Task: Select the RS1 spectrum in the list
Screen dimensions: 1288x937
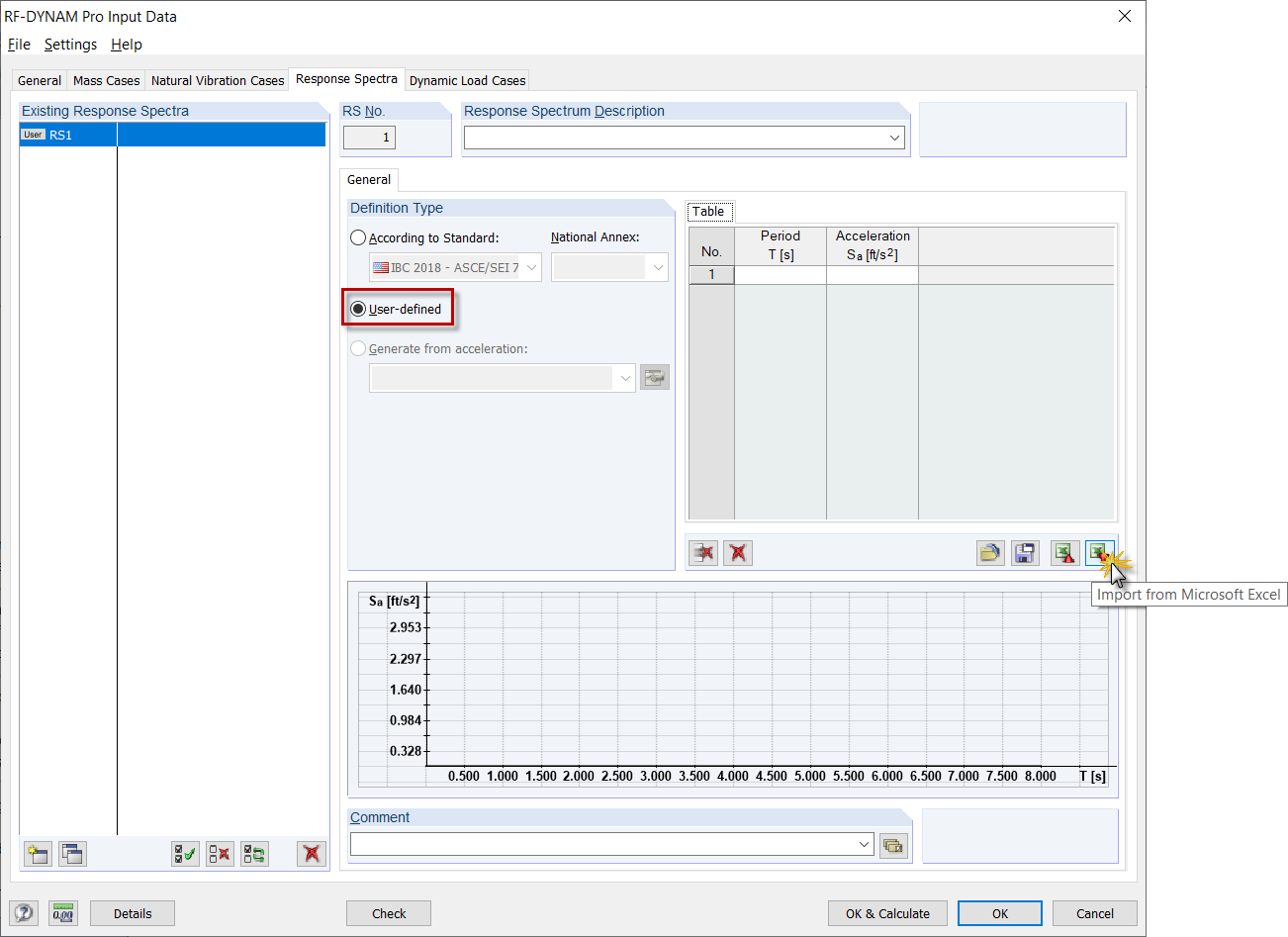Action: (59, 134)
